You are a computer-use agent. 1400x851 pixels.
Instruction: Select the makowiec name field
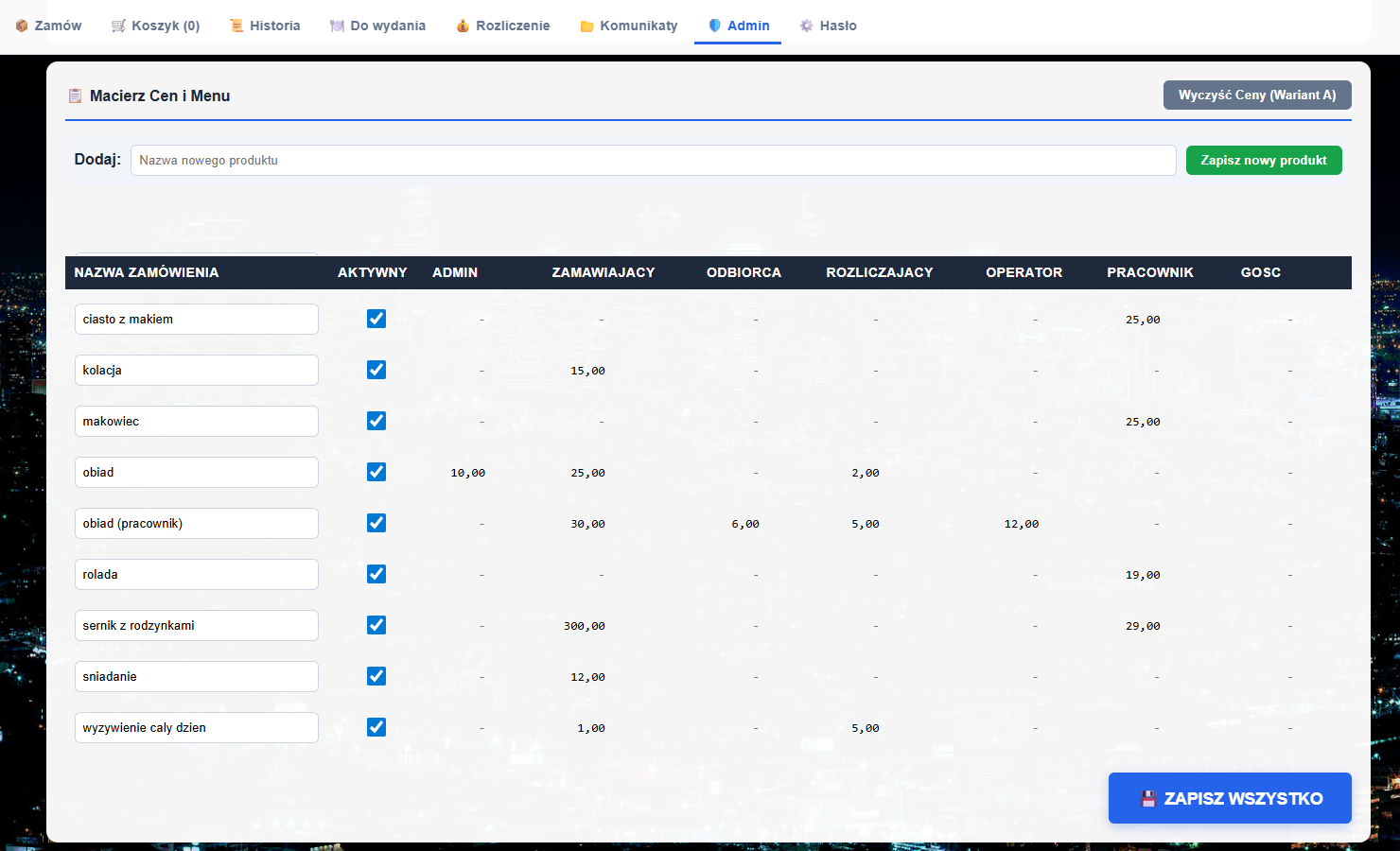tap(197, 421)
